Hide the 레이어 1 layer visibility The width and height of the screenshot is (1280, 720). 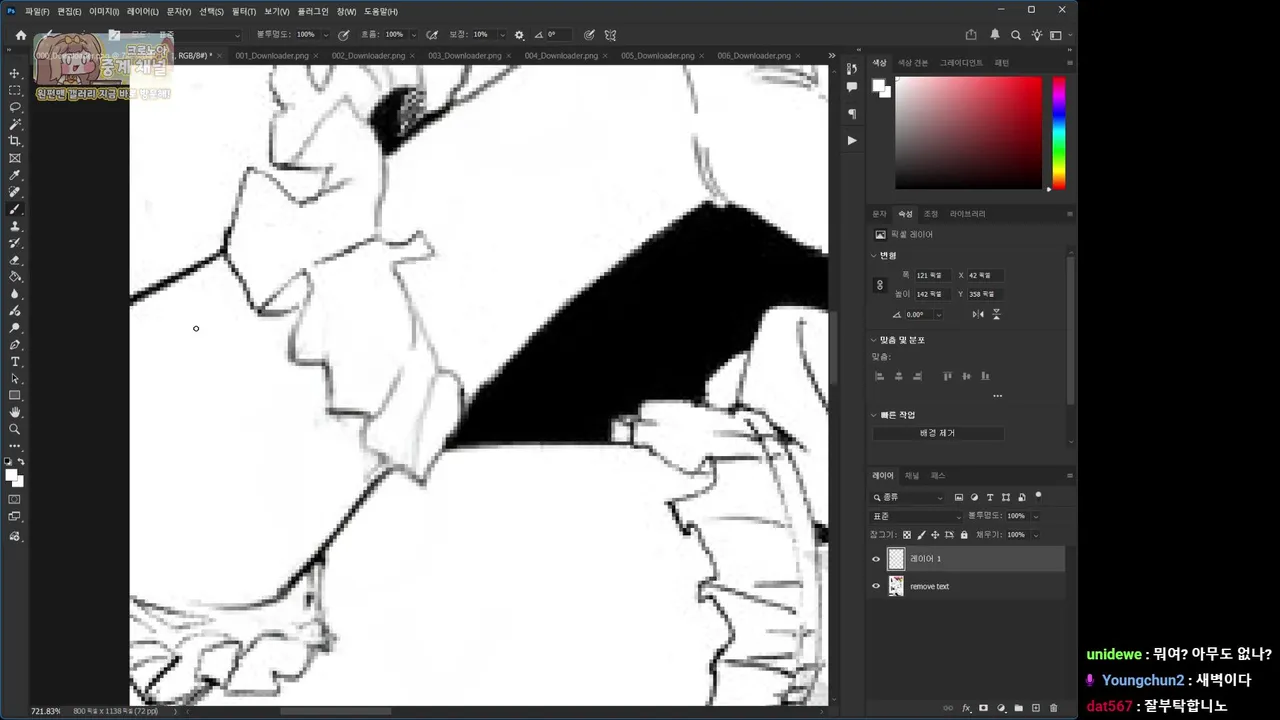[x=877, y=559]
